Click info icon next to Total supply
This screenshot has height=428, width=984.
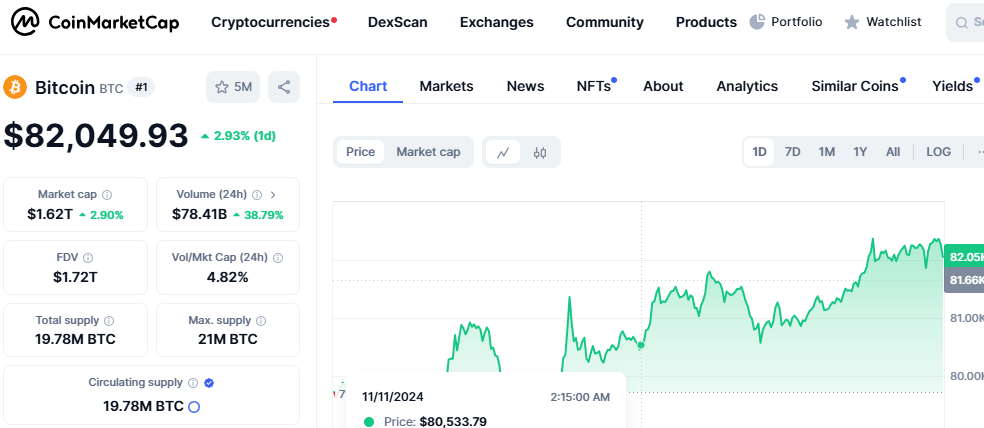pyautogui.click(x=109, y=321)
